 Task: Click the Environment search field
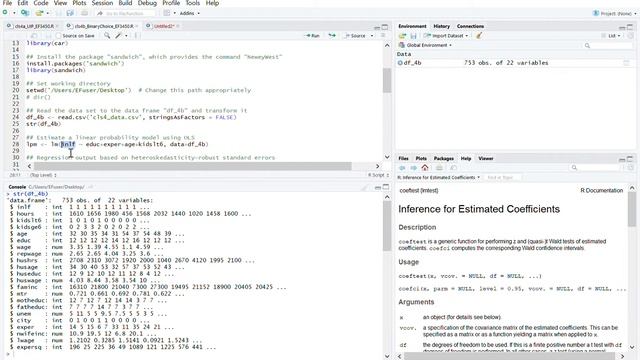(x=609, y=46)
